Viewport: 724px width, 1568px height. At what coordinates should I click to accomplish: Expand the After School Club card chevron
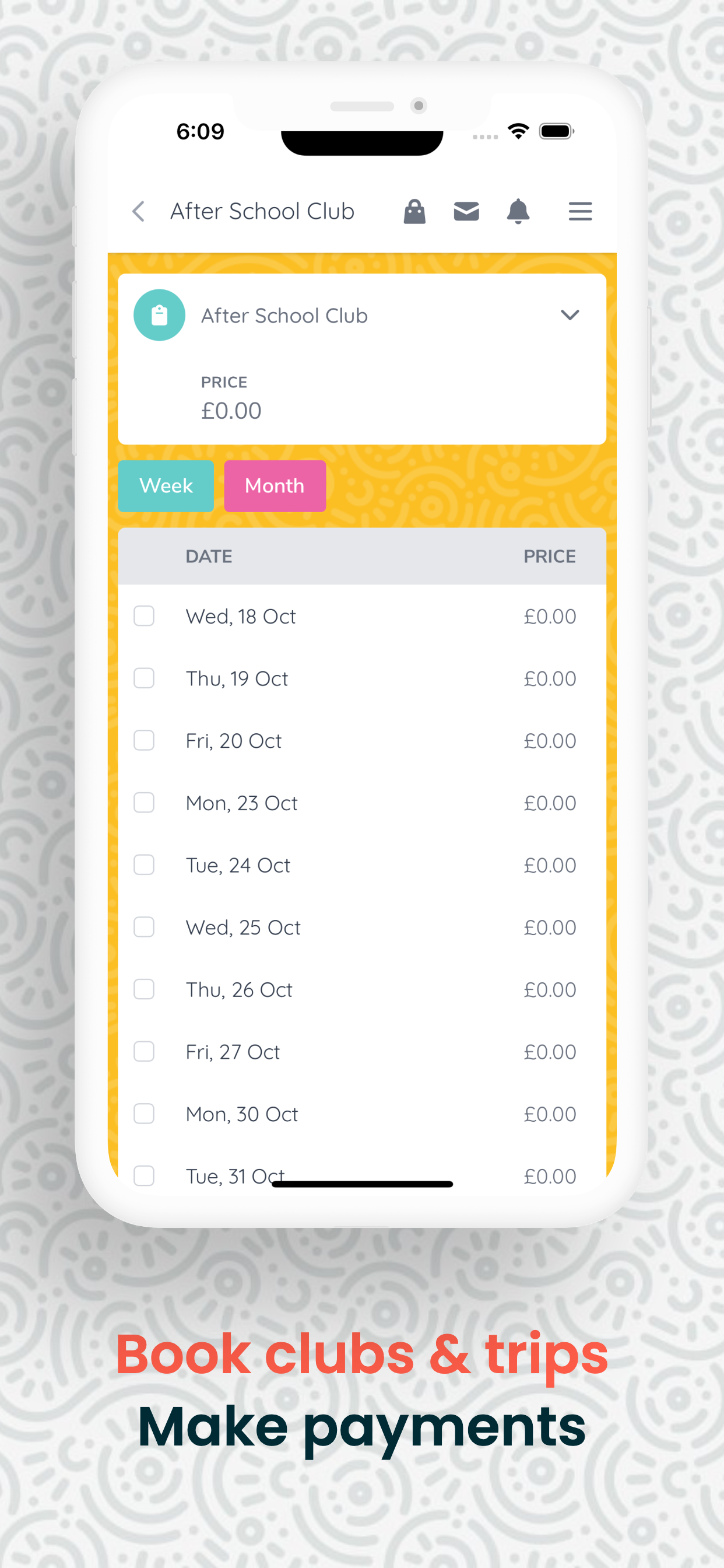click(570, 314)
